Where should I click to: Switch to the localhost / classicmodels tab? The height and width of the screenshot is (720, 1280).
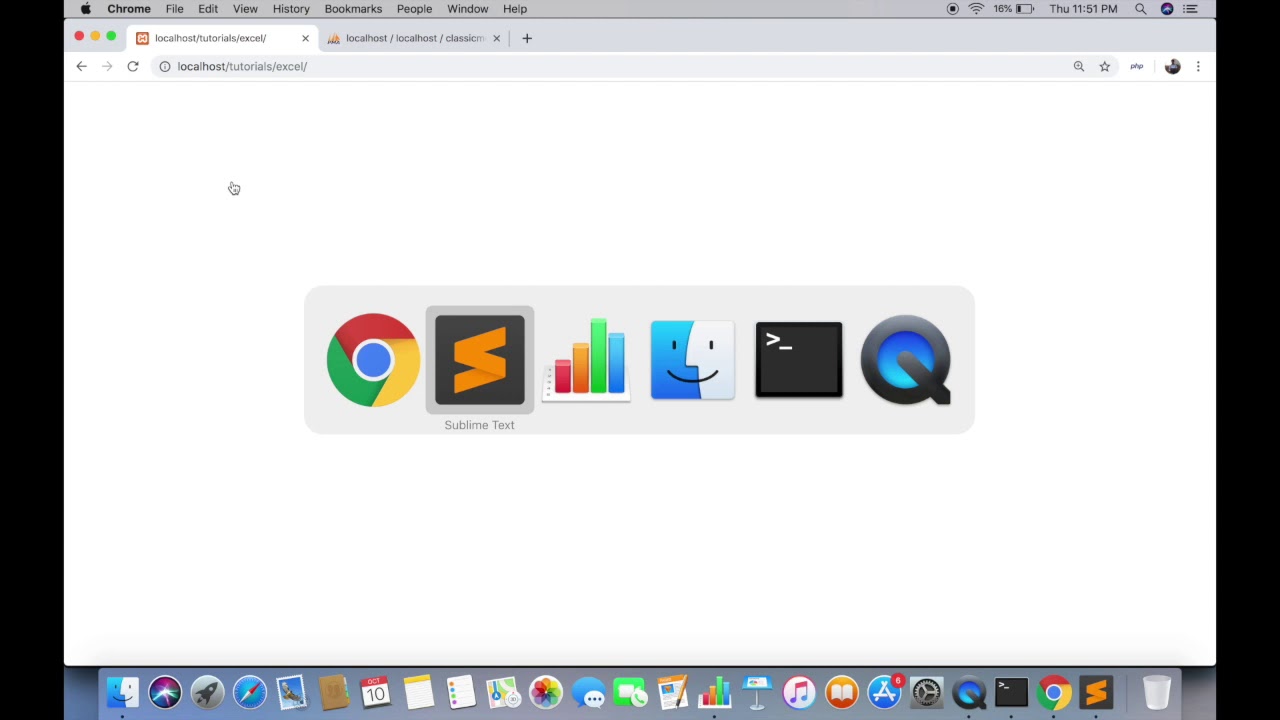414,38
